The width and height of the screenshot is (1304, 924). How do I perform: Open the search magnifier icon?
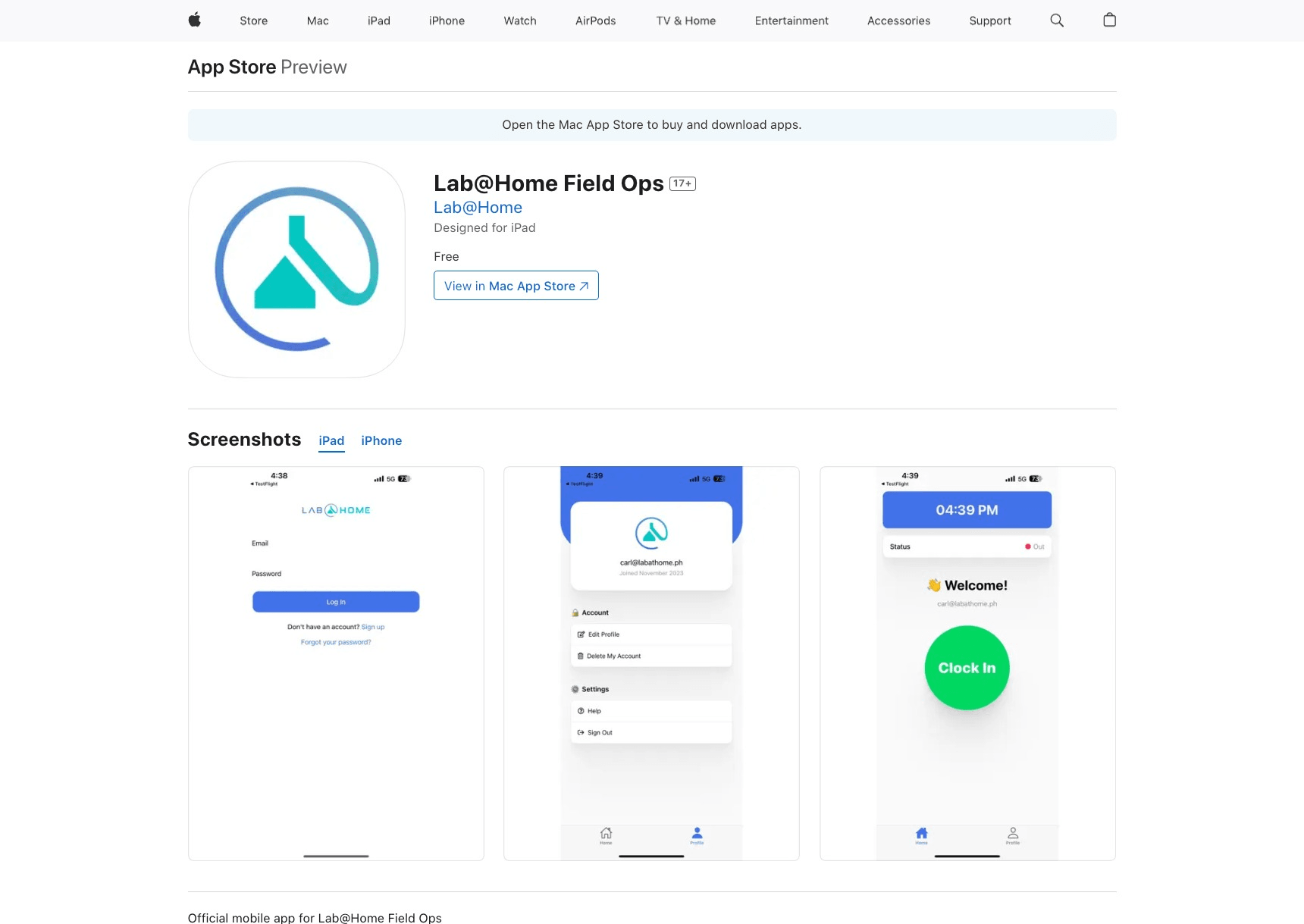tap(1056, 20)
